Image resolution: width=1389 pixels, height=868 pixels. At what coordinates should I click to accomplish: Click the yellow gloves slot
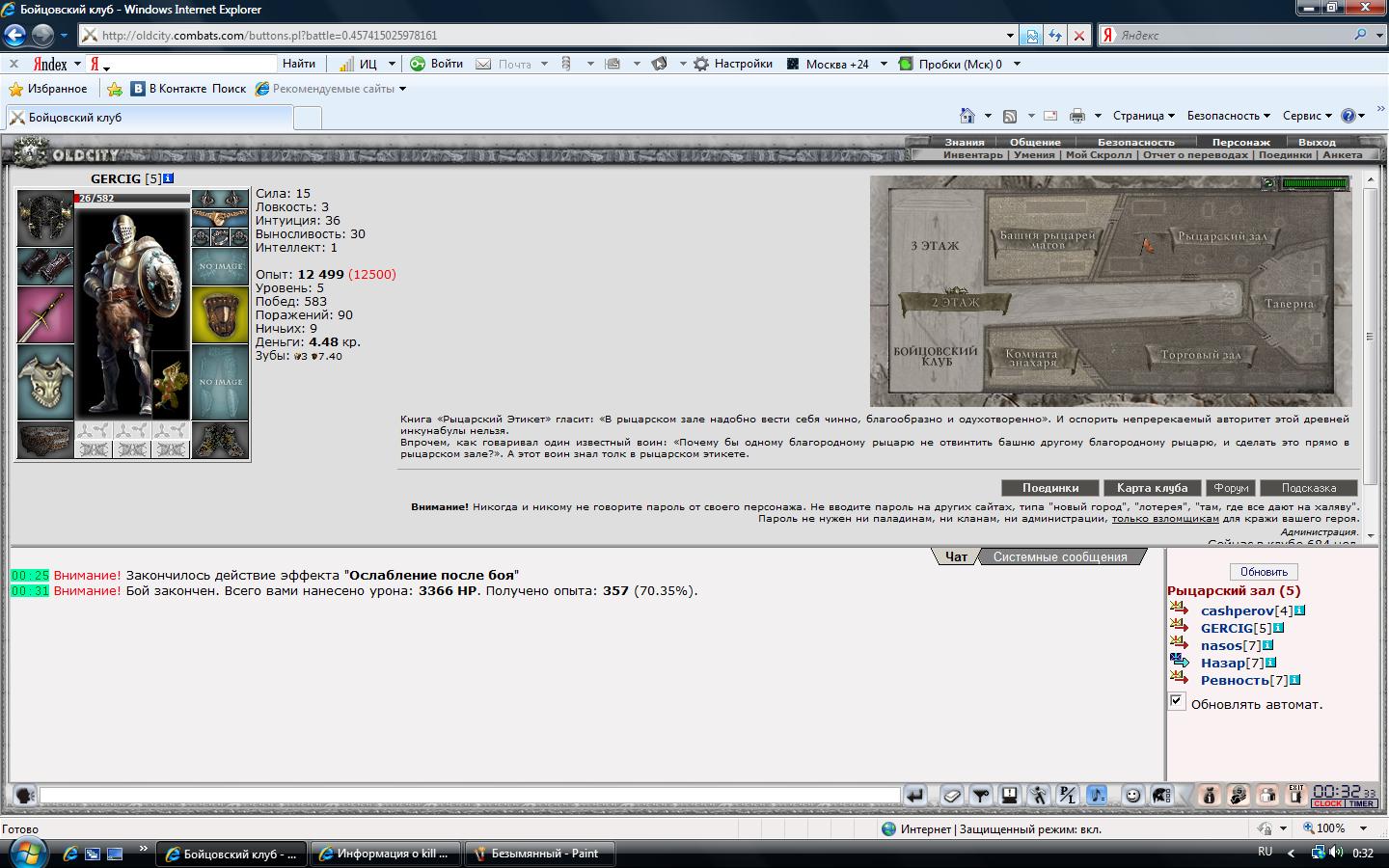point(220,314)
